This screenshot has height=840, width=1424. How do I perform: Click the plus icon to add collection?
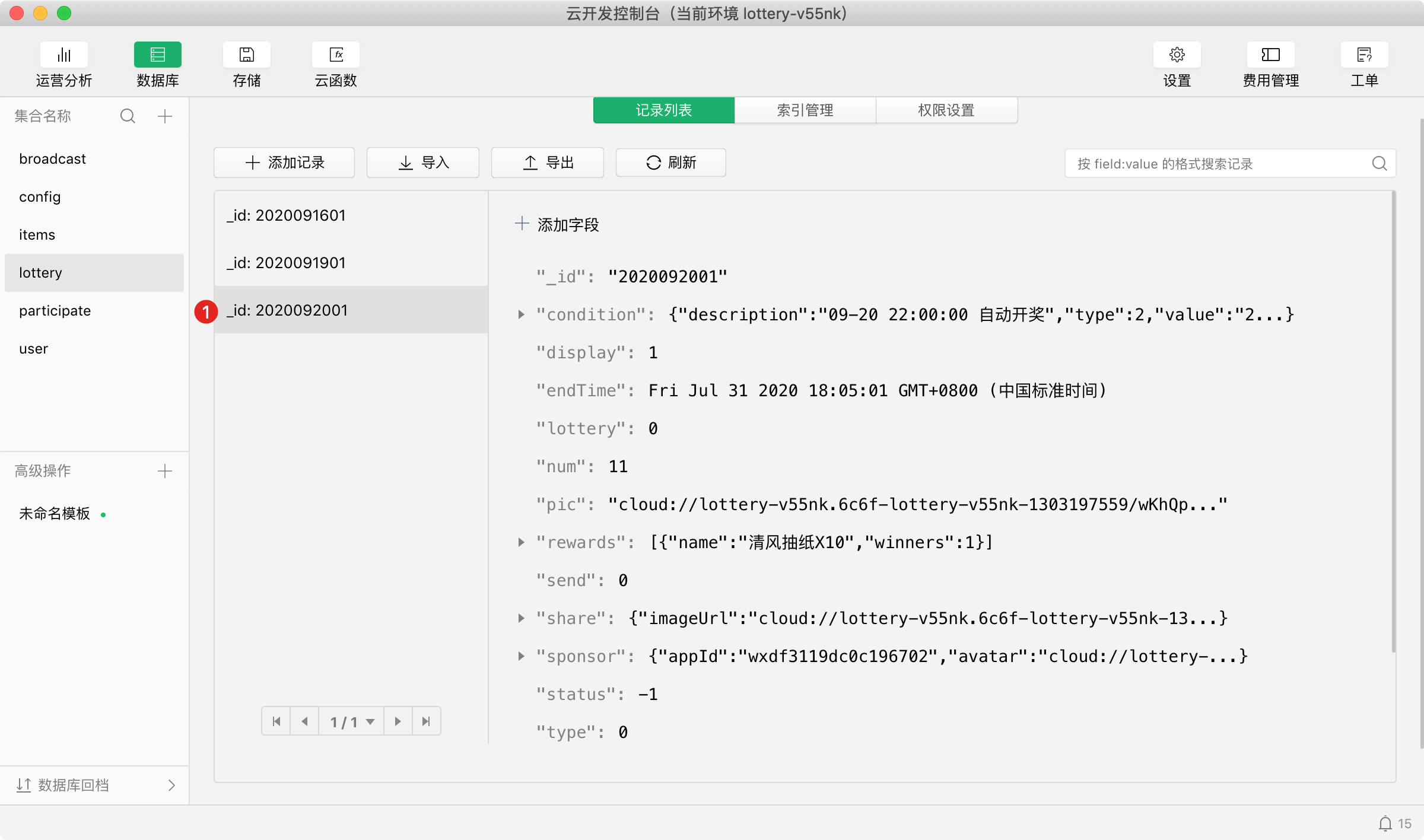165,116
